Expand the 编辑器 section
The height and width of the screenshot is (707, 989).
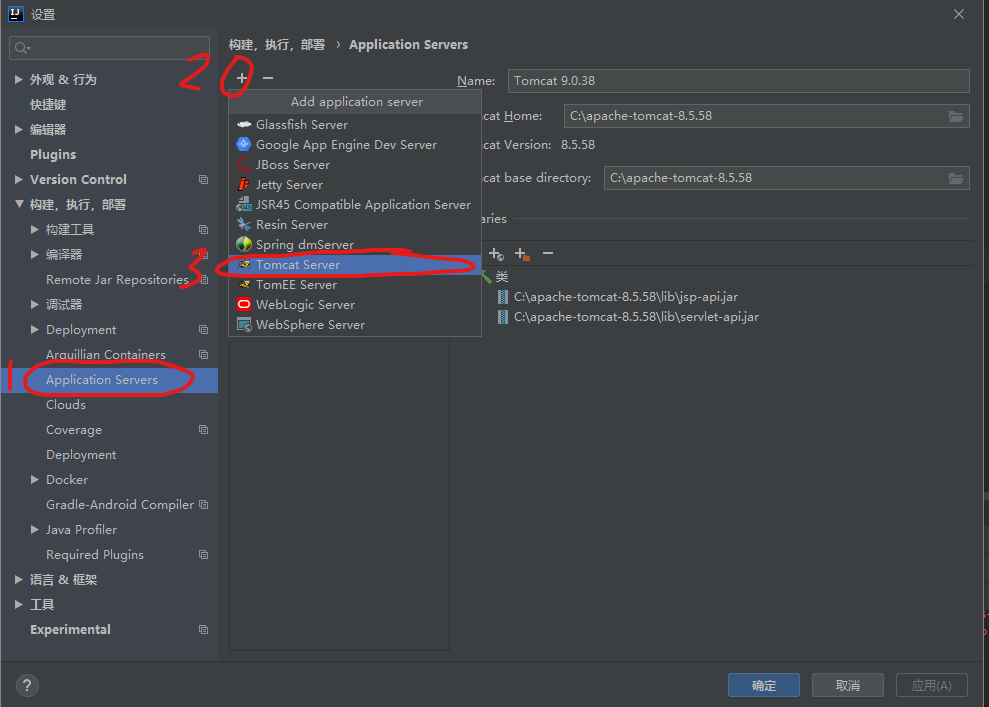[x=18, y=129]
